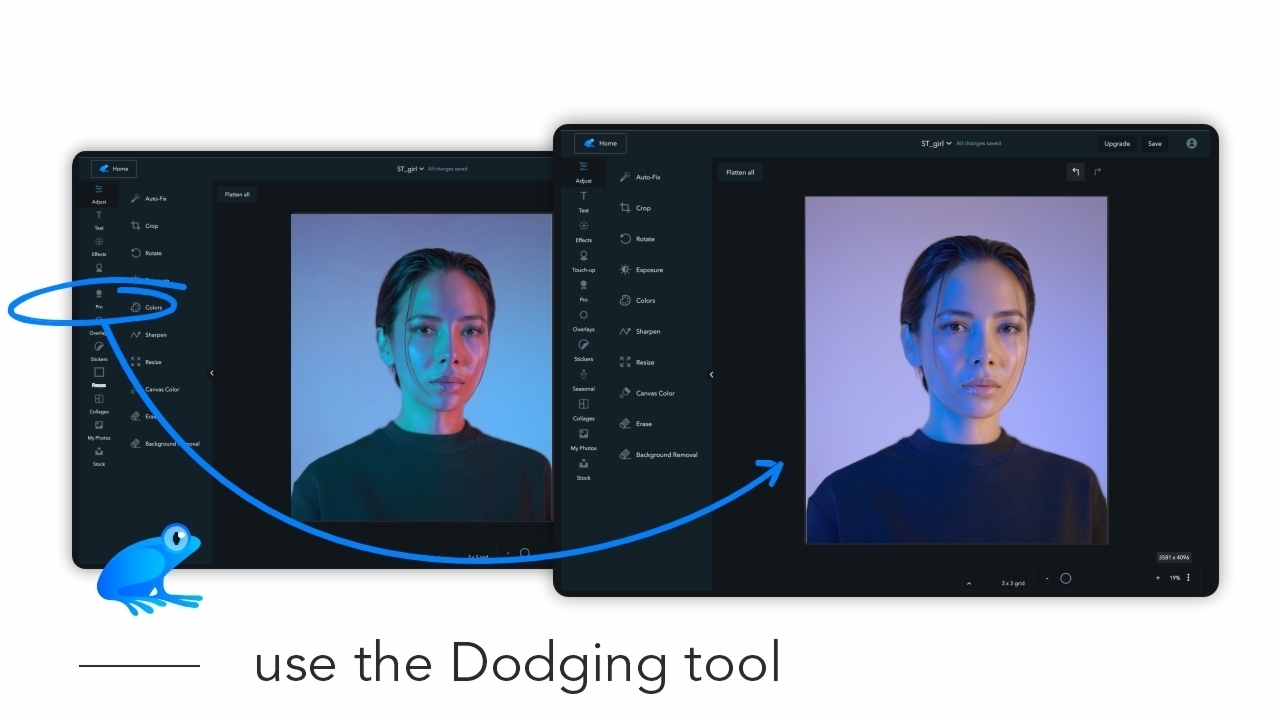Viewport: 1280px width, 720px height.
Task: Collapse tool panel arrow in left window
Action: 211,373
